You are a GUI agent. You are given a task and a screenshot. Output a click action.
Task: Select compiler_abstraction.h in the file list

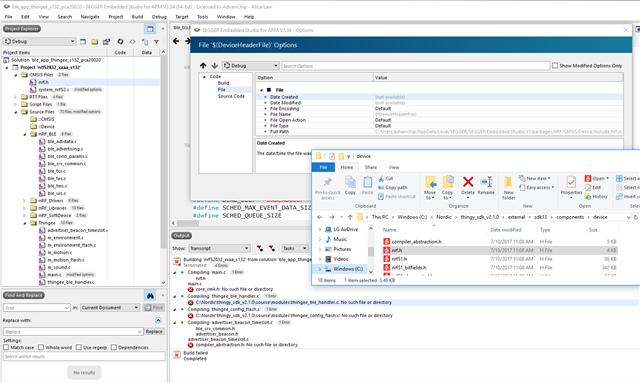[416, 242]
